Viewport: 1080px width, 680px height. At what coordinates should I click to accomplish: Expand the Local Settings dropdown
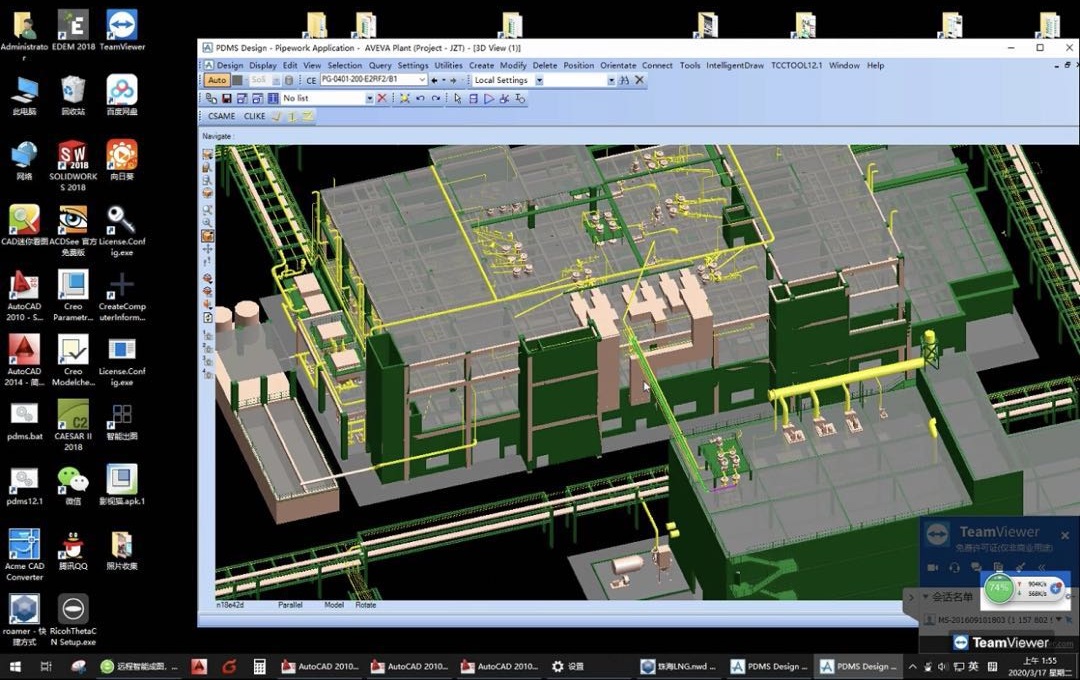pos(538,80)
